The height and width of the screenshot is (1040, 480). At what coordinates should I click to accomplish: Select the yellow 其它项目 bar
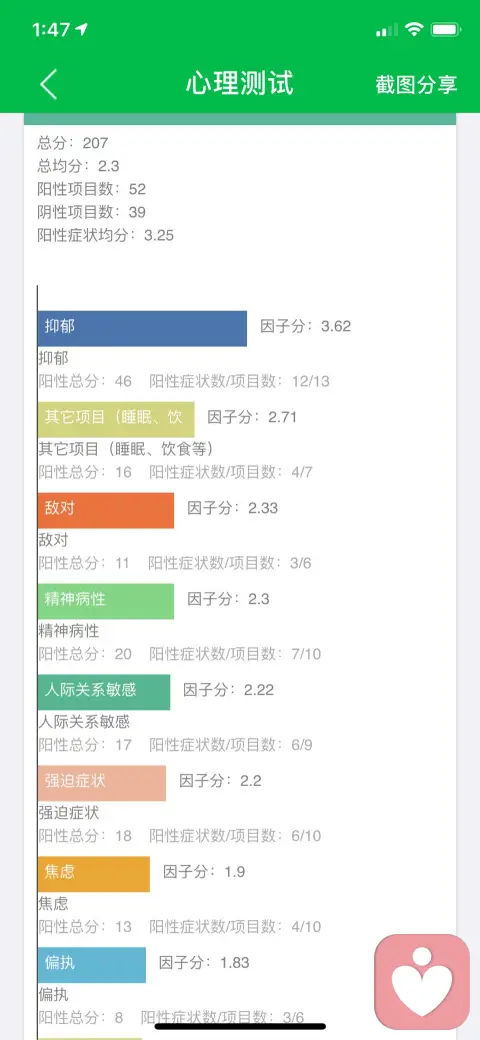click(116, 419)
